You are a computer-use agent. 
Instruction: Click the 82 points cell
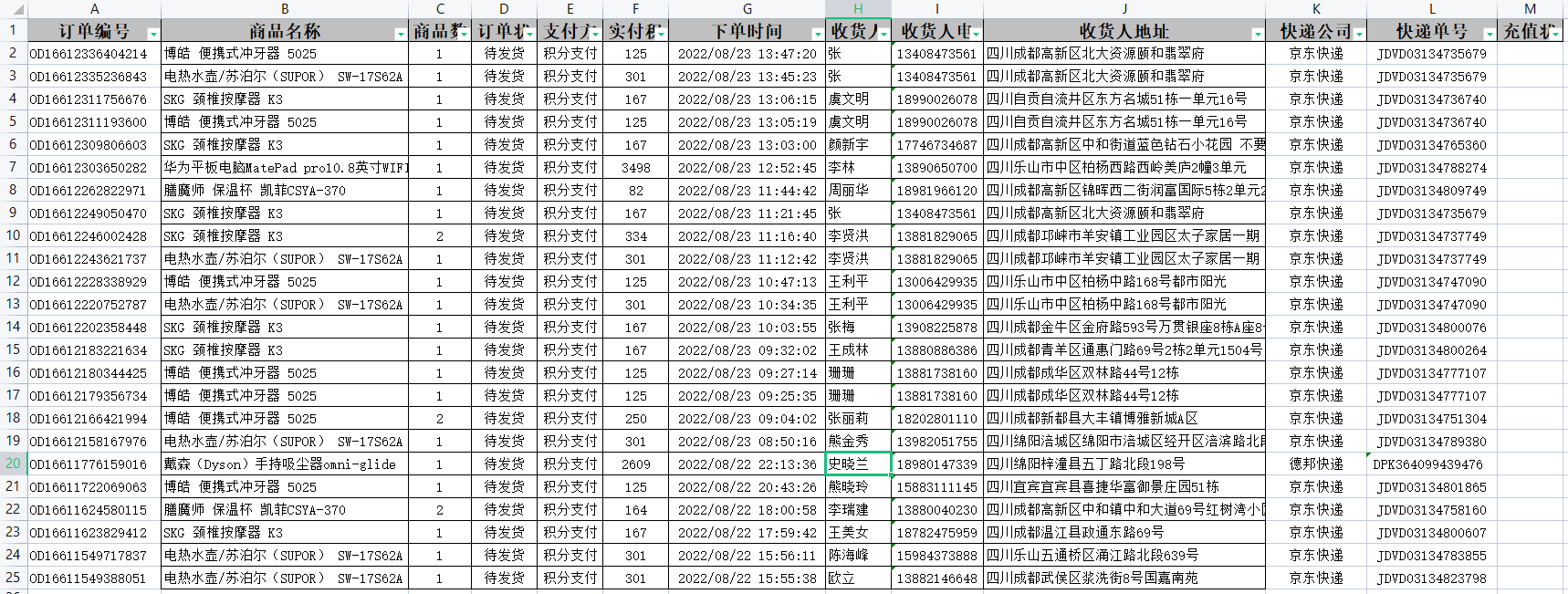click(x=635, y=191)
